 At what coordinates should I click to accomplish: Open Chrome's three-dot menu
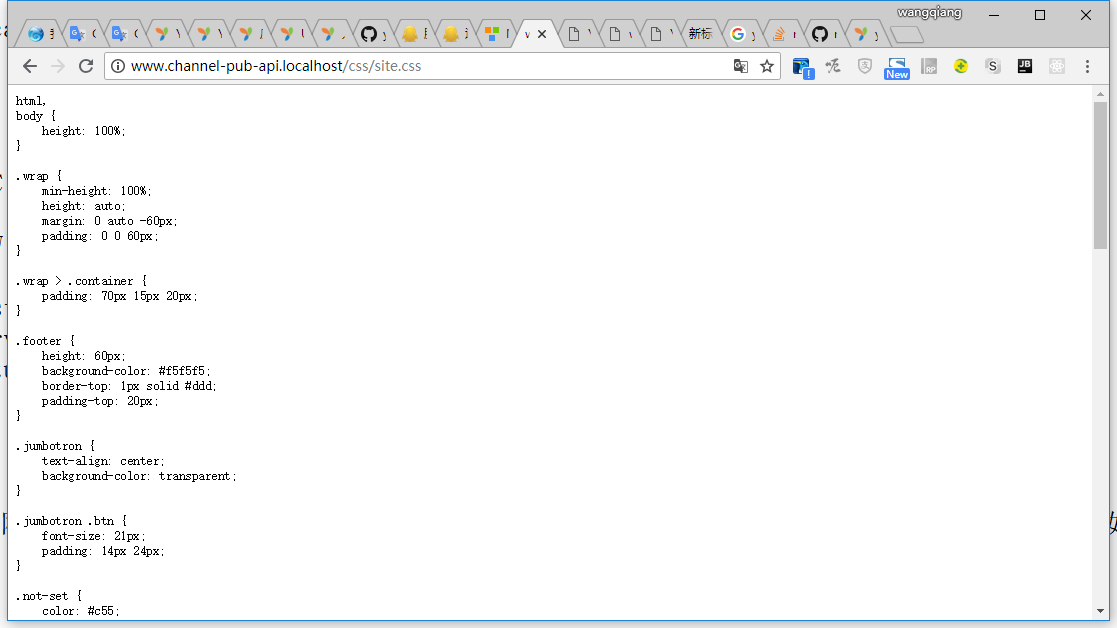pos(1087,66)
